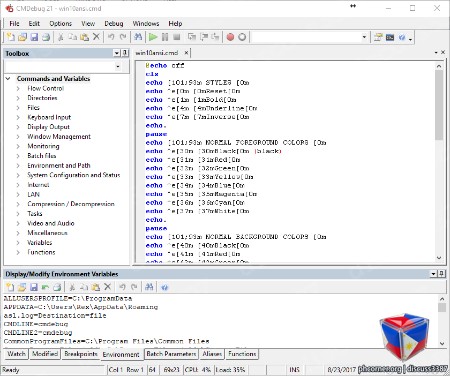Click the red Toggle Breakpoint icon
The width and height of the screenshot is (450, 376).
pos(230,37)
